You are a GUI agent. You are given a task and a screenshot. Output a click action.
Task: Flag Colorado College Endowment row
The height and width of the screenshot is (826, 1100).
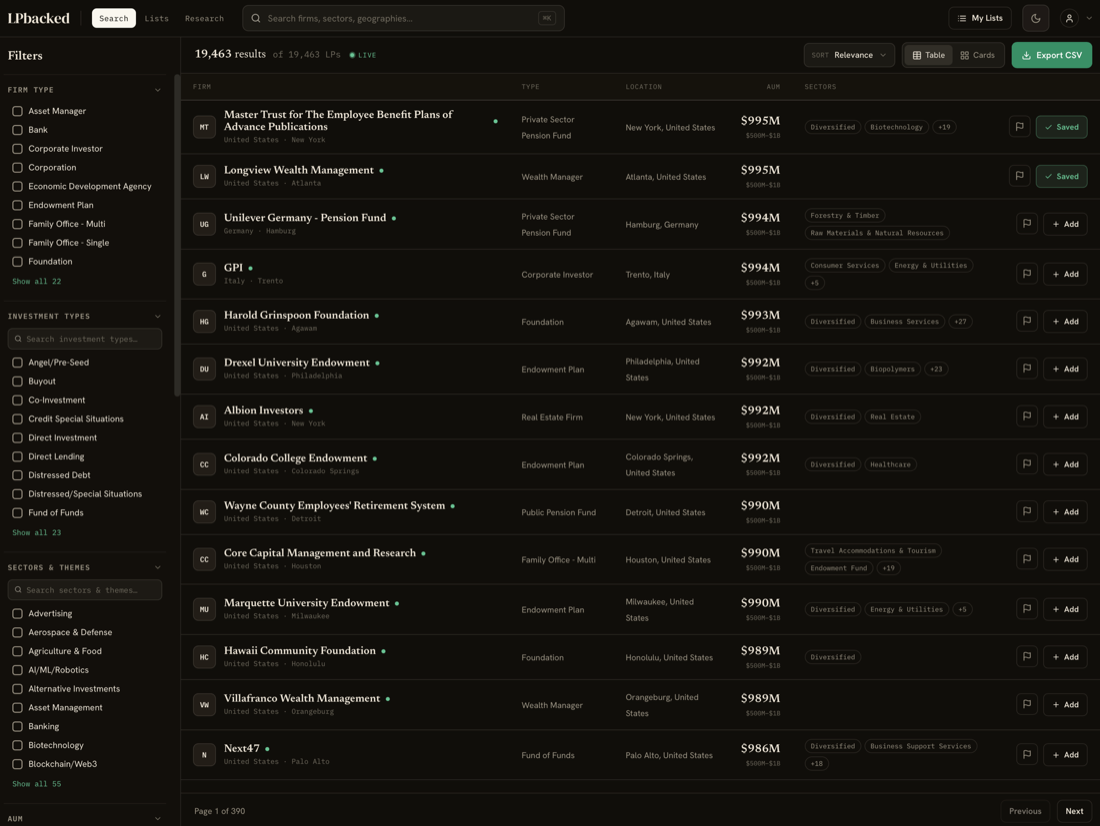[x=1026, y=464]
